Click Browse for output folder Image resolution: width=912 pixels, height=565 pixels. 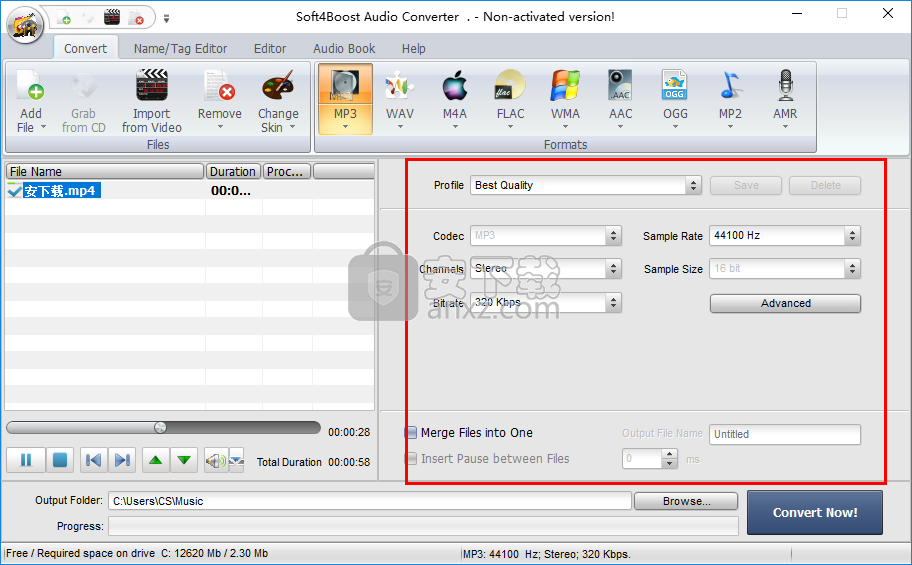[686, 501]
